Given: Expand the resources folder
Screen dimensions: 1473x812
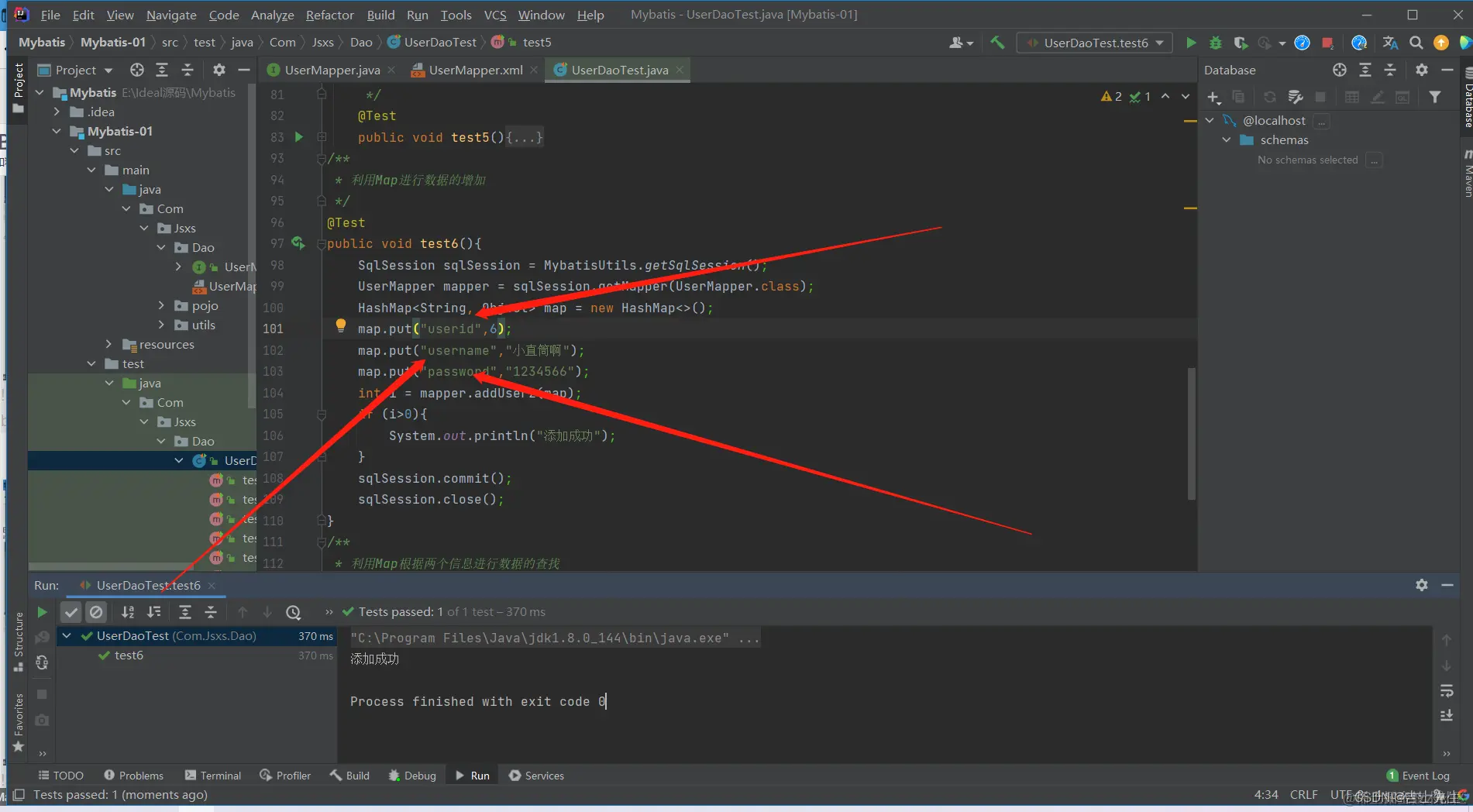Looking at the screenshot, I should [109, 344].
